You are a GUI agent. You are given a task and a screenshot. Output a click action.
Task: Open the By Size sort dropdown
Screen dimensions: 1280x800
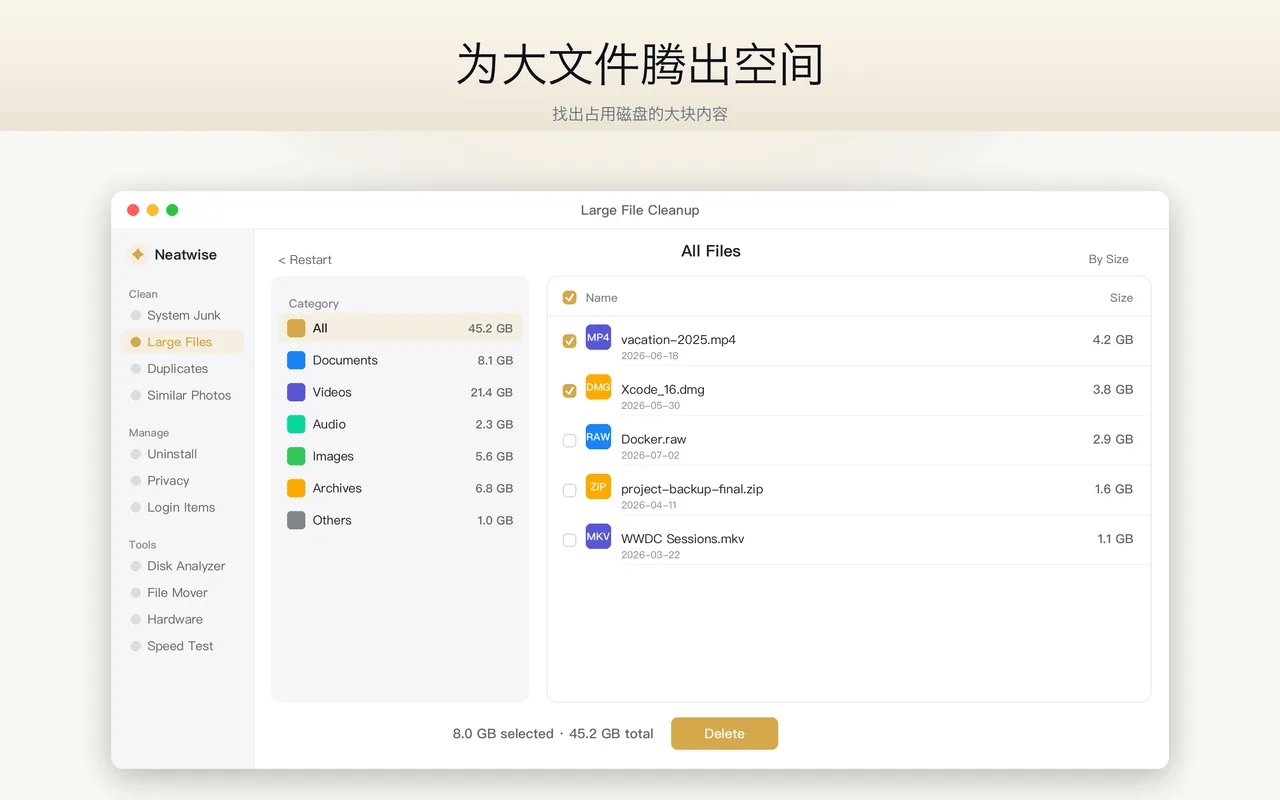pos(1108,259)
